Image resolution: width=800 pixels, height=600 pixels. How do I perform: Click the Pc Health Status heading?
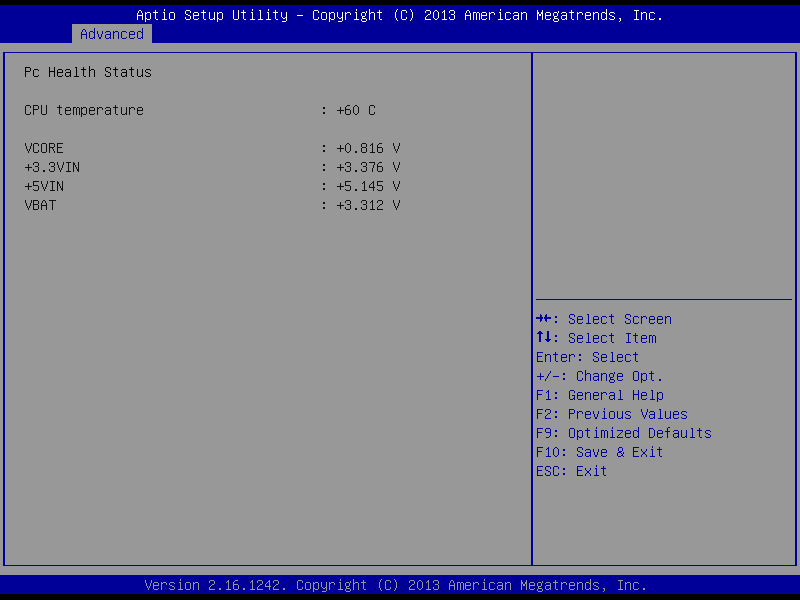[88, 72]
